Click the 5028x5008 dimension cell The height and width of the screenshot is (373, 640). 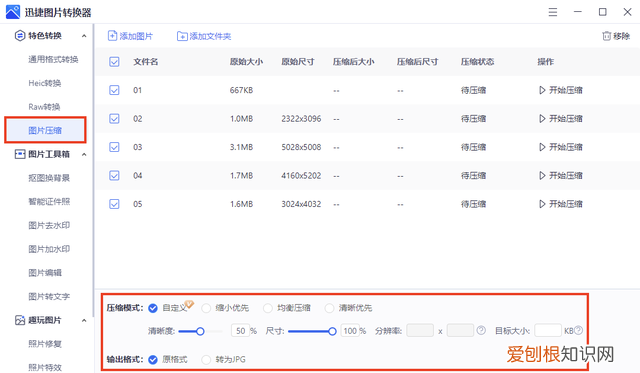301,147
